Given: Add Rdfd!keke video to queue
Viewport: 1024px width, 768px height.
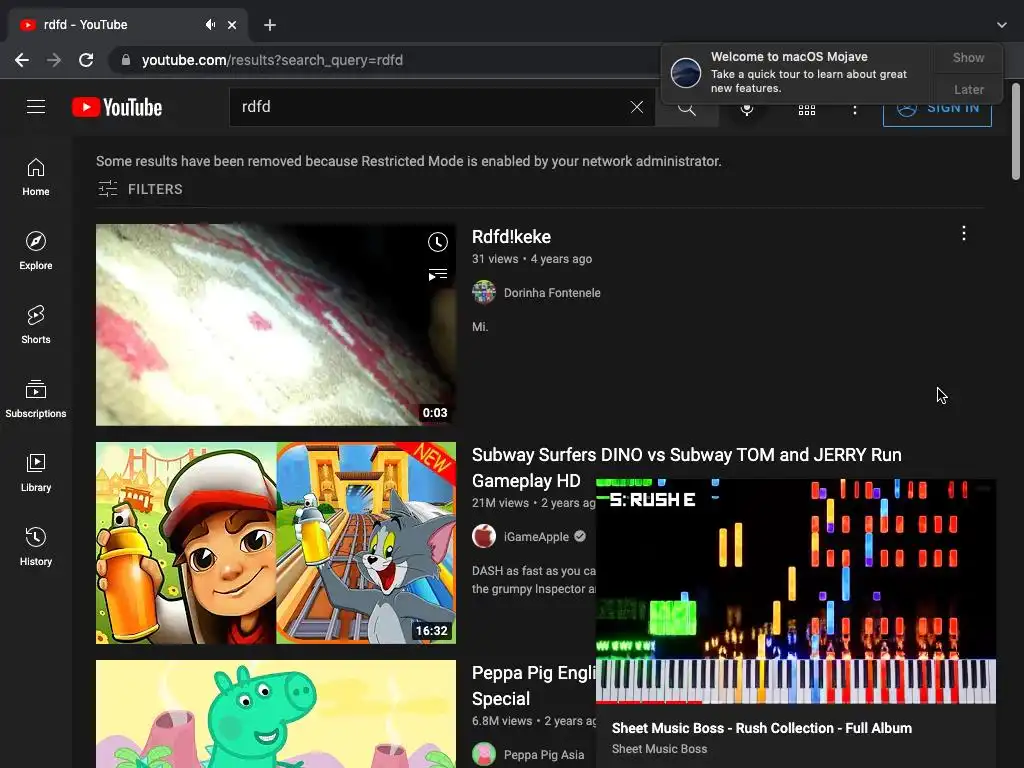Looking at the screenshot, I should tap(438, 274).
